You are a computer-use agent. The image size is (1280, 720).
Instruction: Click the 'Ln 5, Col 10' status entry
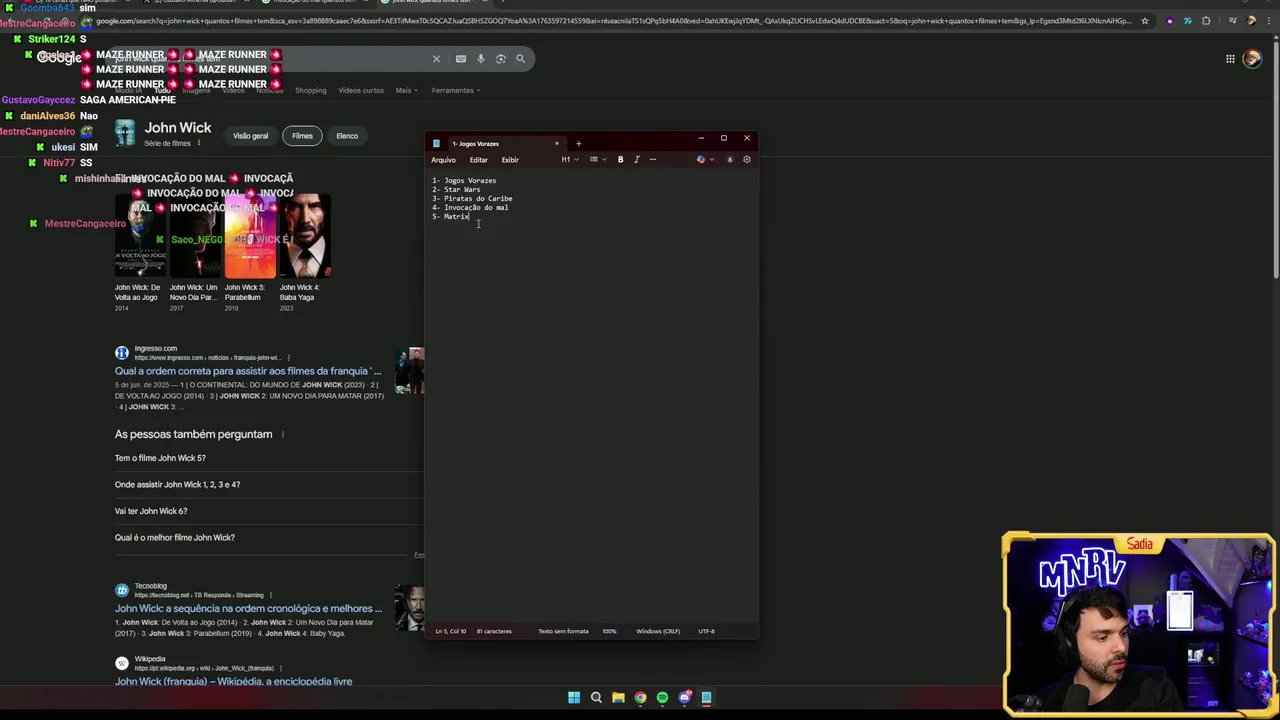coord(451,631)
